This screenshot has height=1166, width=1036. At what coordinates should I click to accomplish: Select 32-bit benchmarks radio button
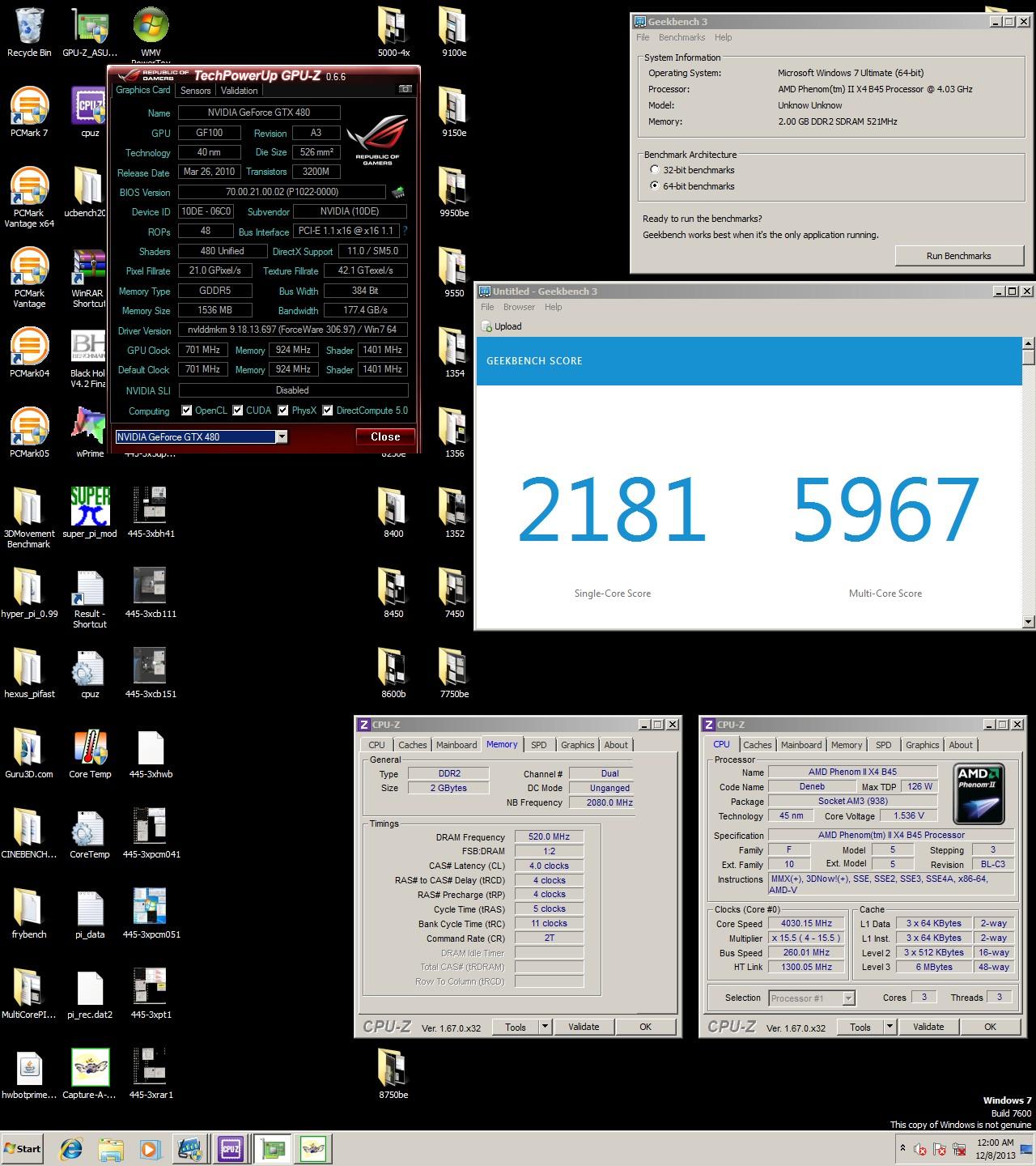(655, 170)
